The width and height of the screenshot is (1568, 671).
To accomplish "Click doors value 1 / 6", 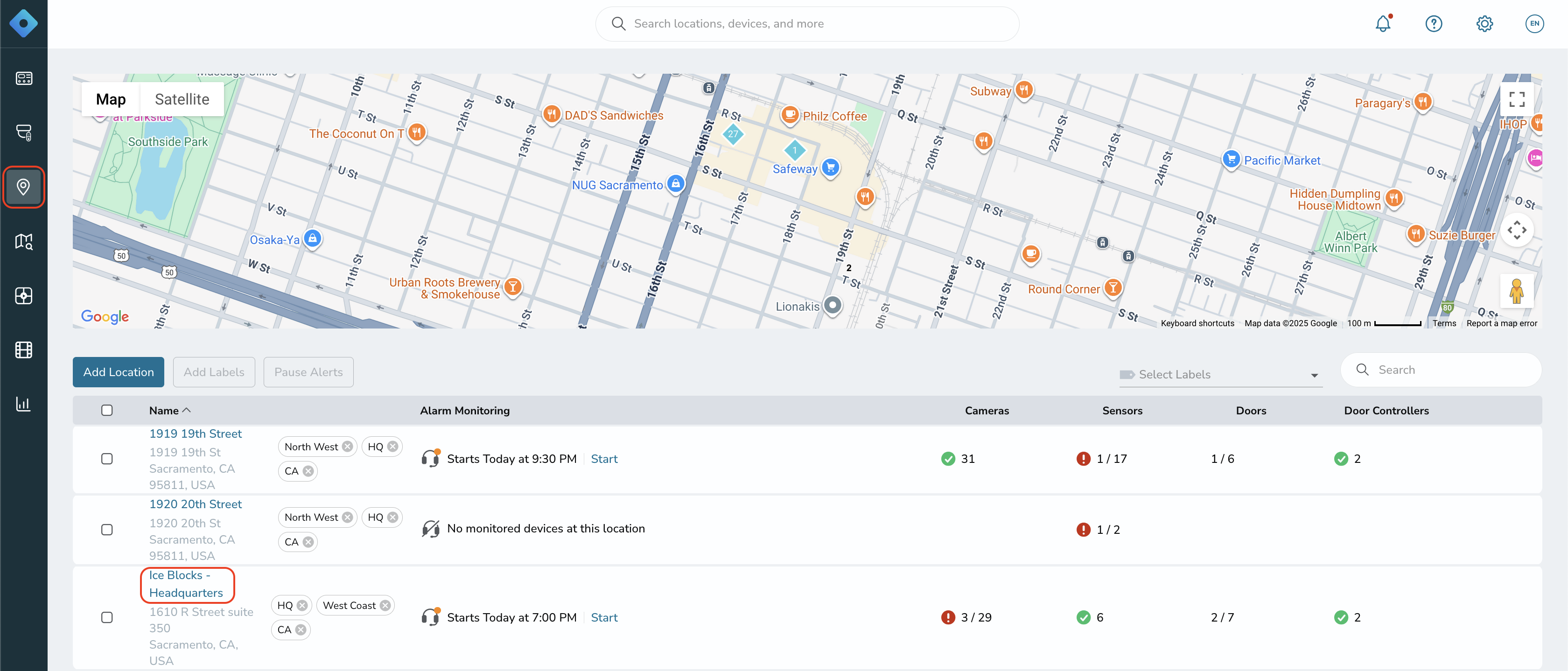I will [x=1222, y=459].
